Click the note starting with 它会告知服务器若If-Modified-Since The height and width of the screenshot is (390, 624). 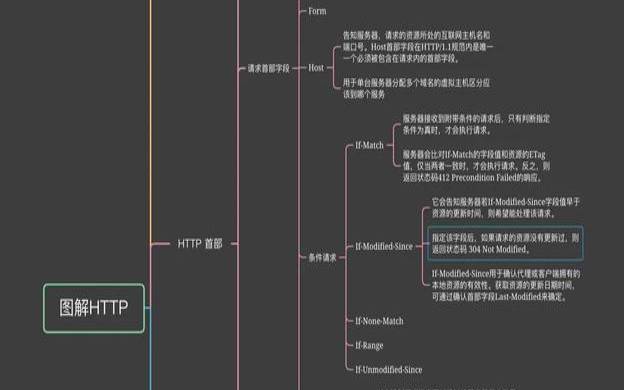click(506, 207)
